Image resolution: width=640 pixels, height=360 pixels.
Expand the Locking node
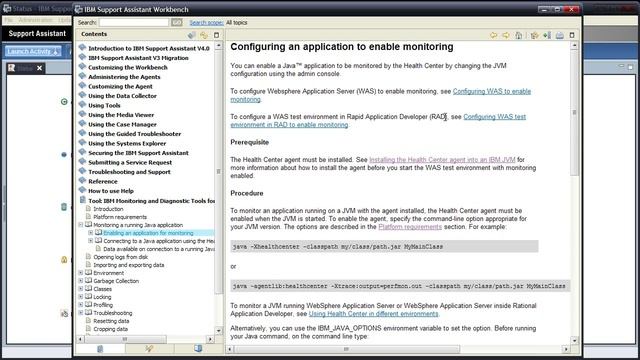pyautogui.click(x=81, y=297)
